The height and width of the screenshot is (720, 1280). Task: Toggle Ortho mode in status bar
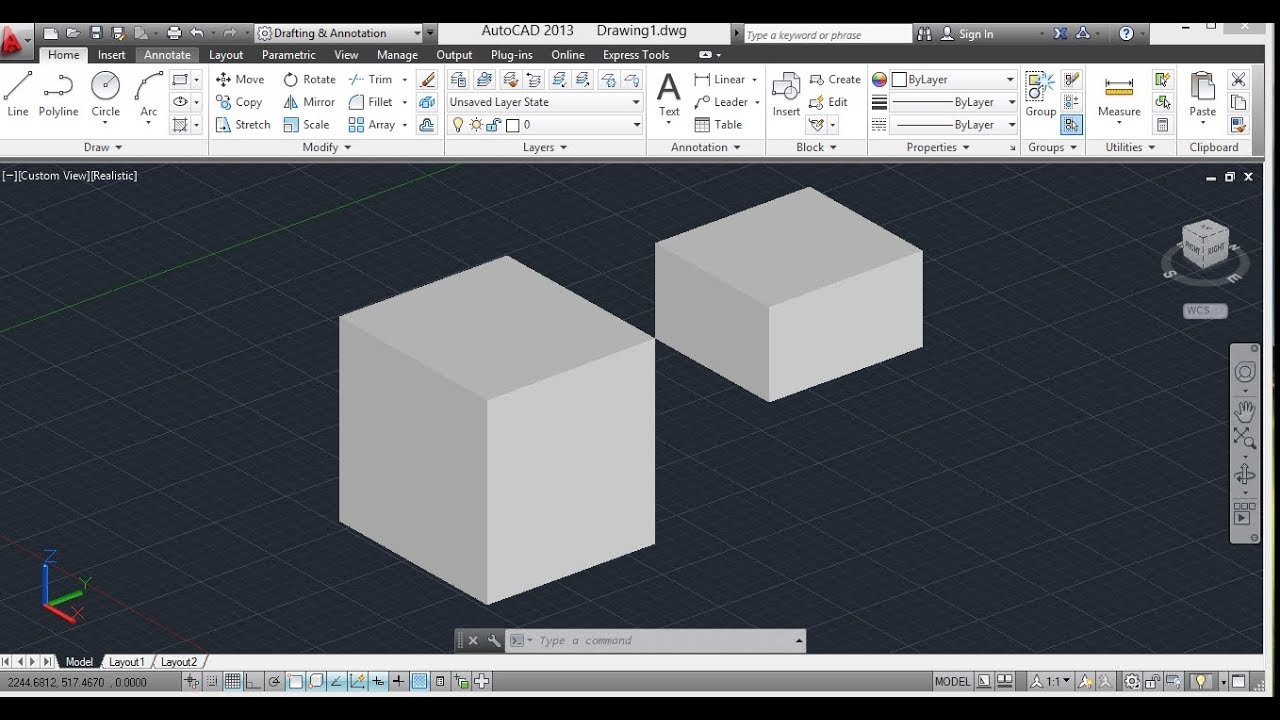[x=254, y=682]
